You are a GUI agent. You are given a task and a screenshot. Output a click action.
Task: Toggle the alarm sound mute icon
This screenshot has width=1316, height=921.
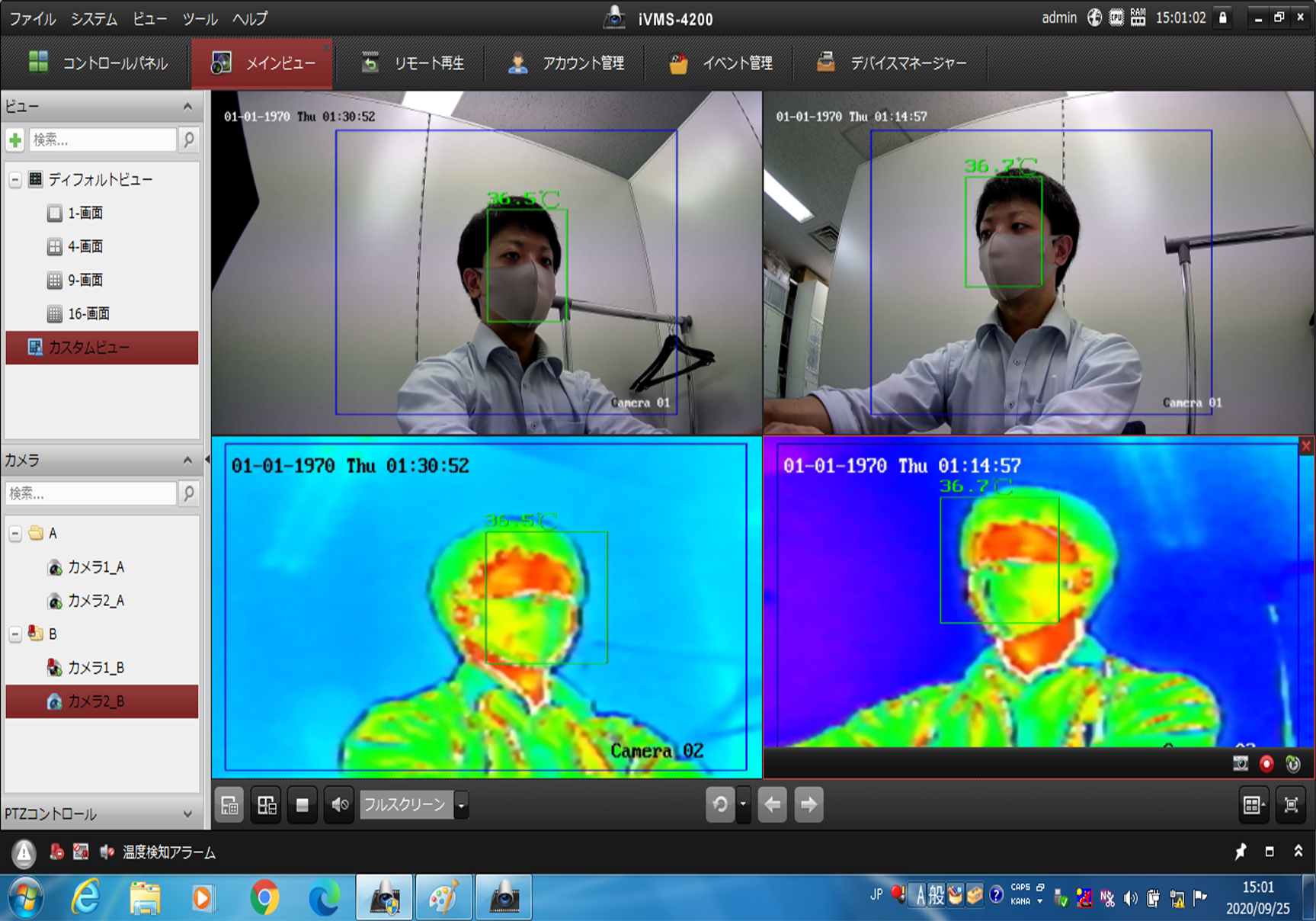(107, 852)
